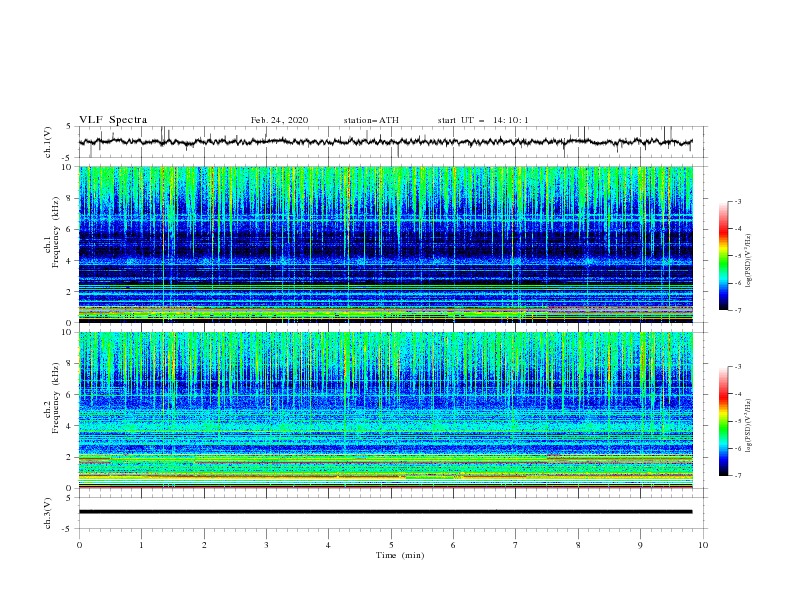
Task: Click inside the ch.2 spectrogram panel
Action: (x=385, y=410)
